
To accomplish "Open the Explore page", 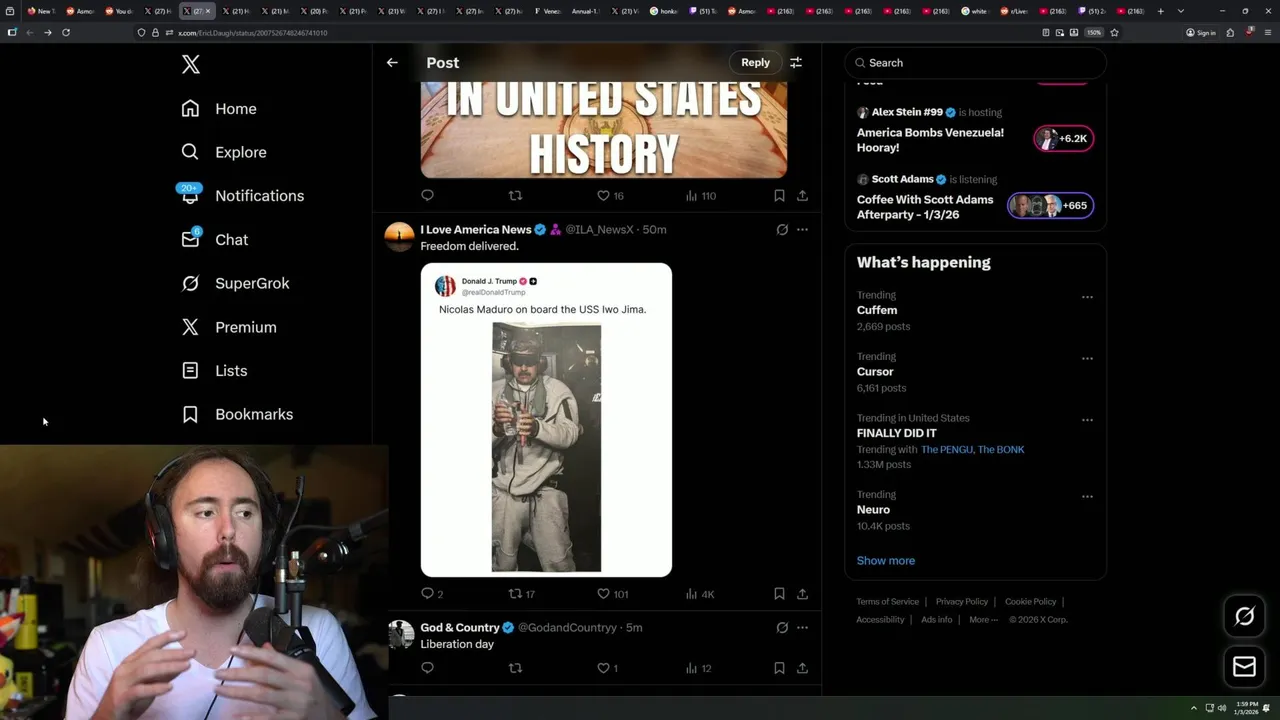I will (224, 152).
